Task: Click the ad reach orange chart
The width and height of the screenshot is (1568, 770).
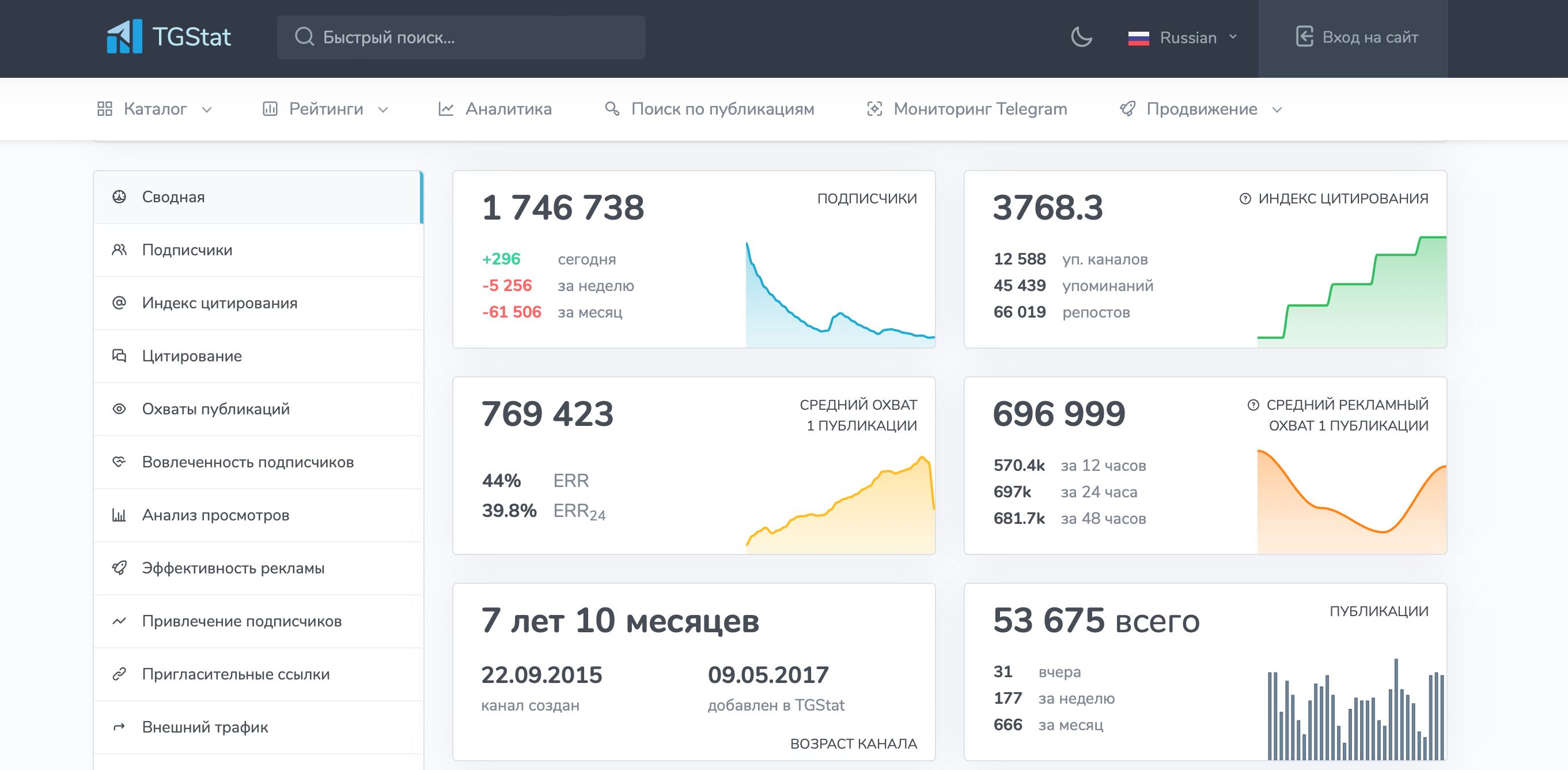Action: [1352, 501]
